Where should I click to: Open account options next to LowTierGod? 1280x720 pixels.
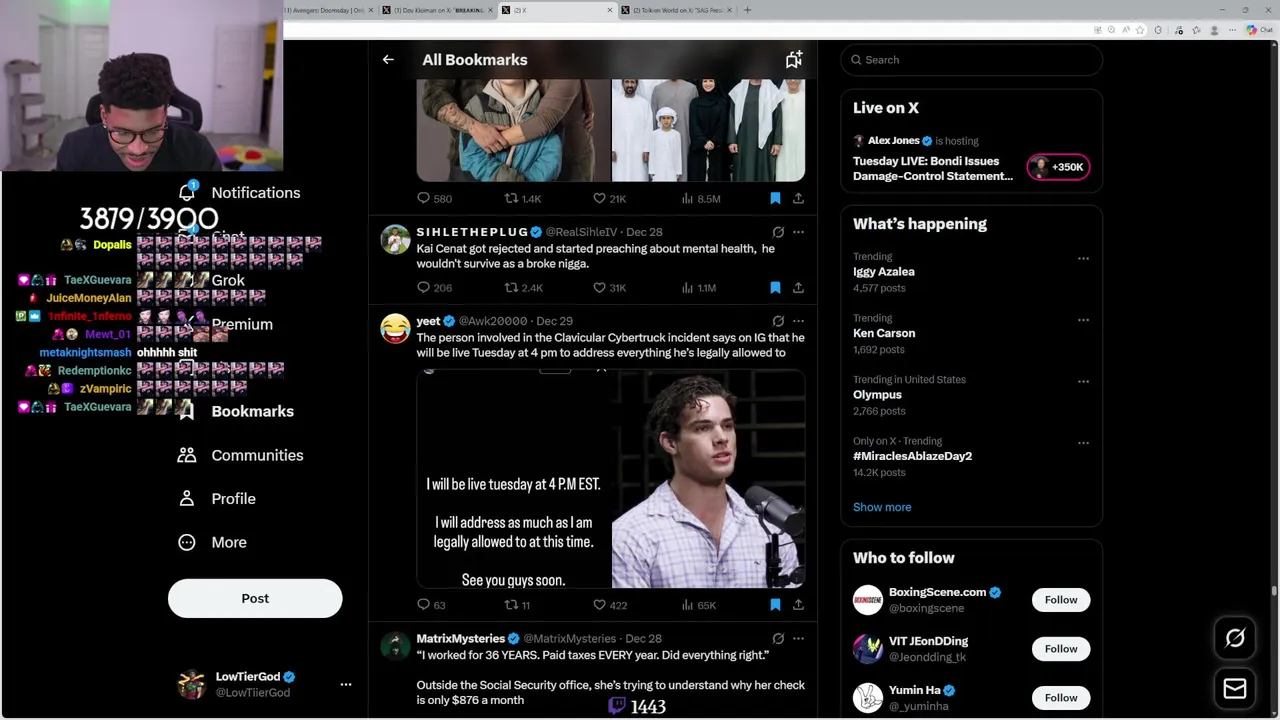pyautogui.click(x=346, y=684)
